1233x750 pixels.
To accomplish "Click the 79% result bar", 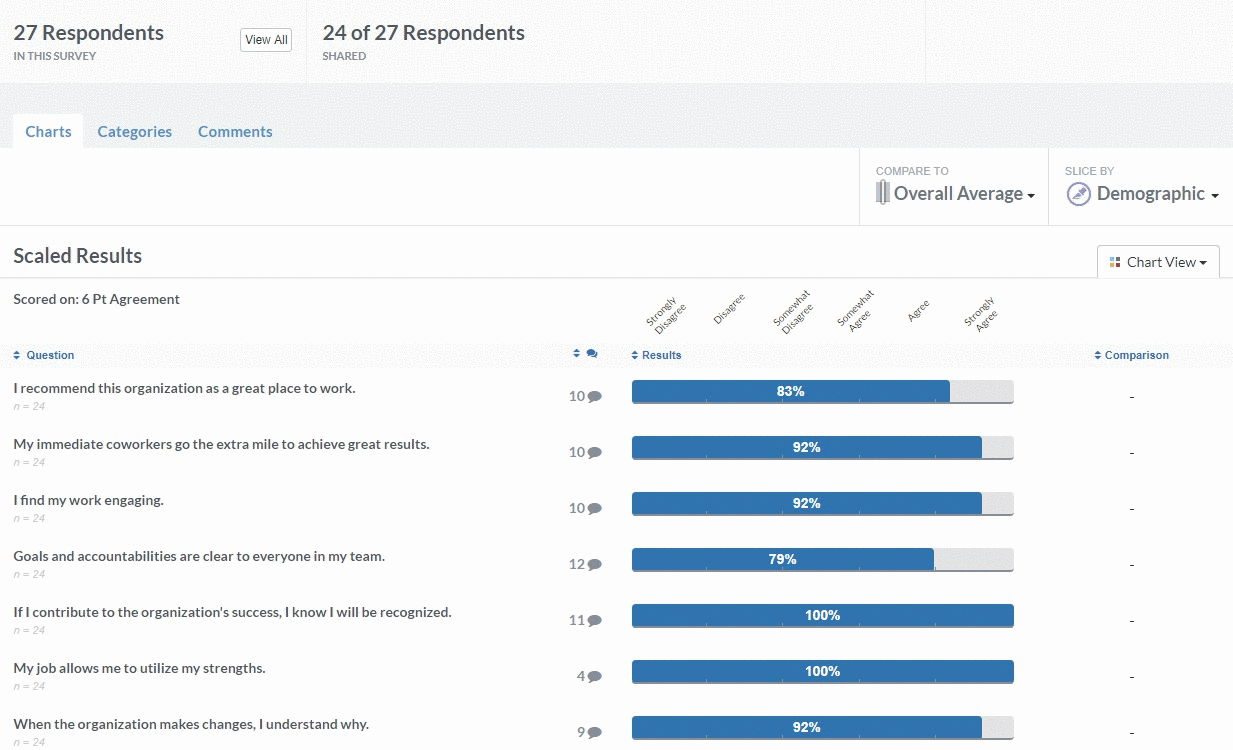I will pyautogui.click(x=783, y=559).
